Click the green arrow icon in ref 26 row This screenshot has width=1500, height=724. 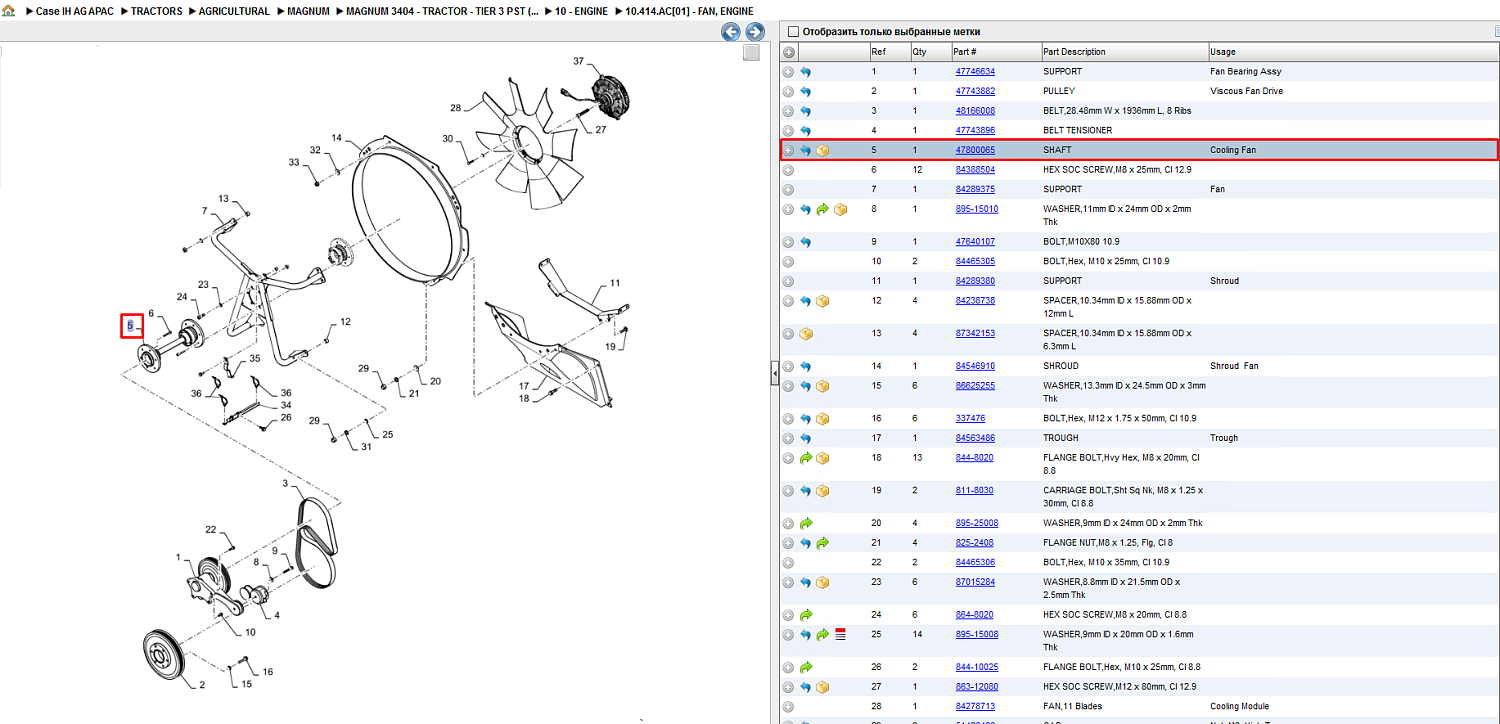(x=806, y=667)
